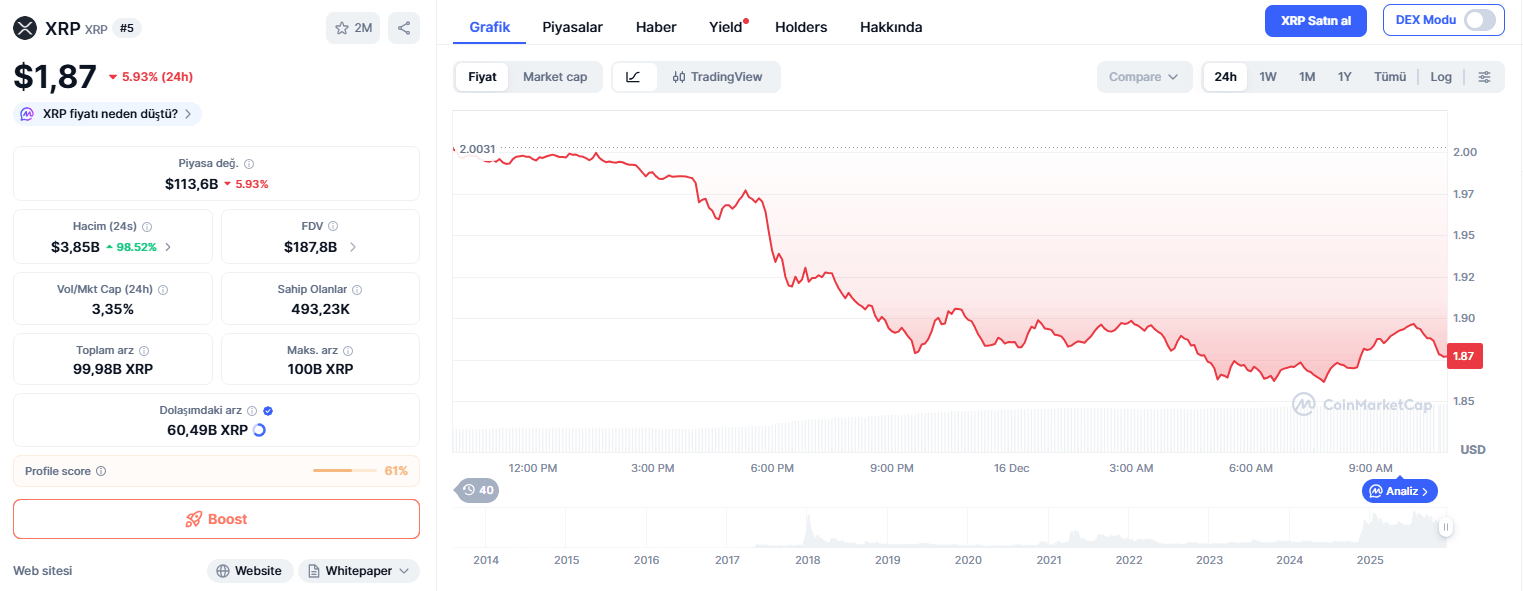
Task: Click AI icon in XRP fiyatı neden düştü
Action: click(27, 114)
